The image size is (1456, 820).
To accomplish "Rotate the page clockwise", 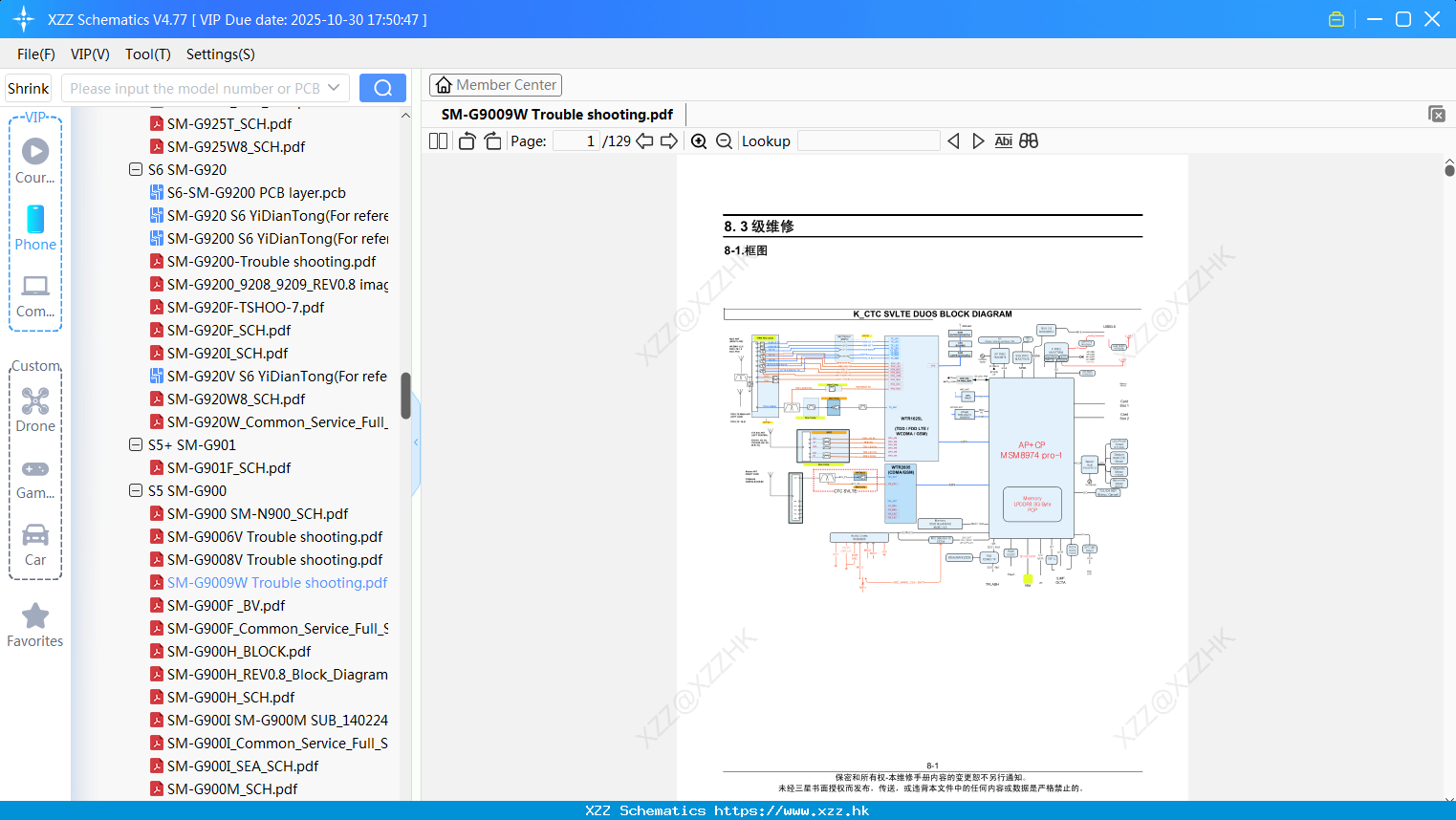I will pyautogui.click(x=492, y=140).
